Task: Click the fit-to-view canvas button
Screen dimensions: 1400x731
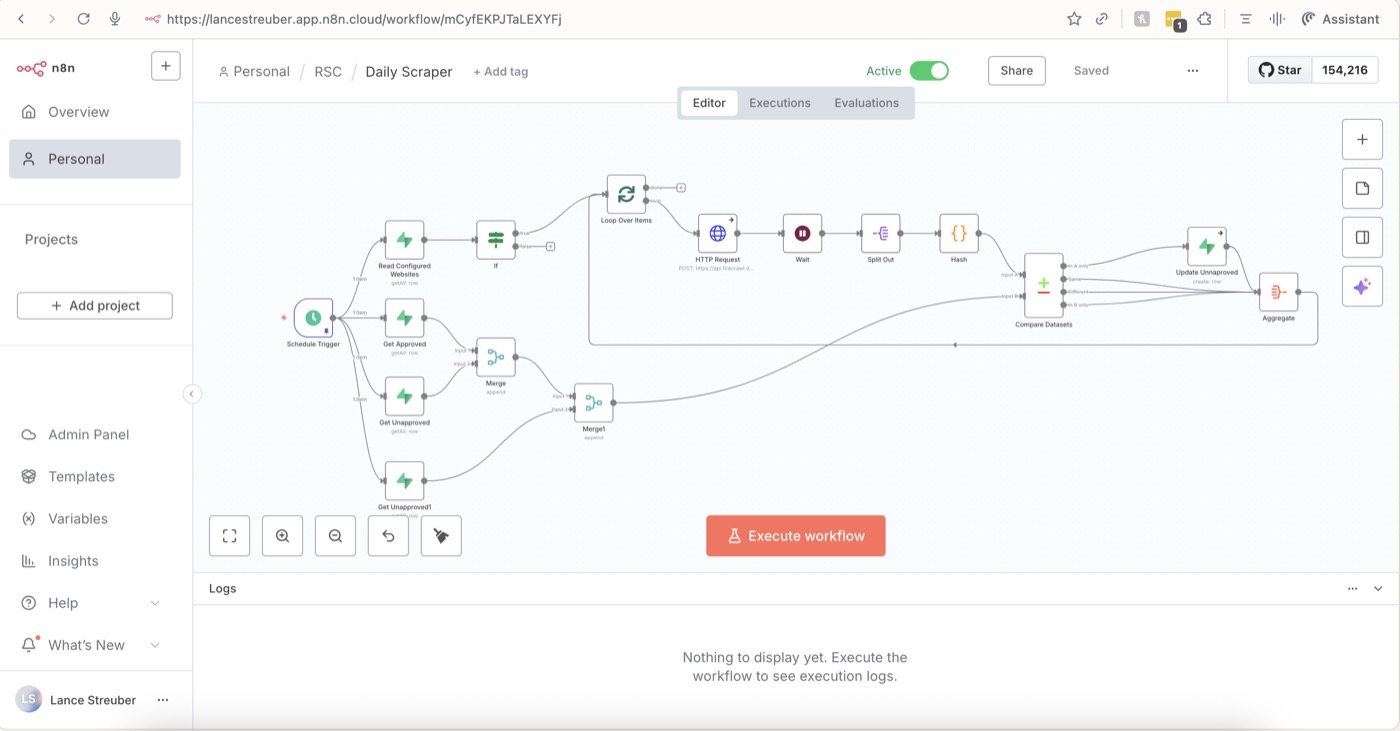Action: pyautogui.click(x=229, y=536)
